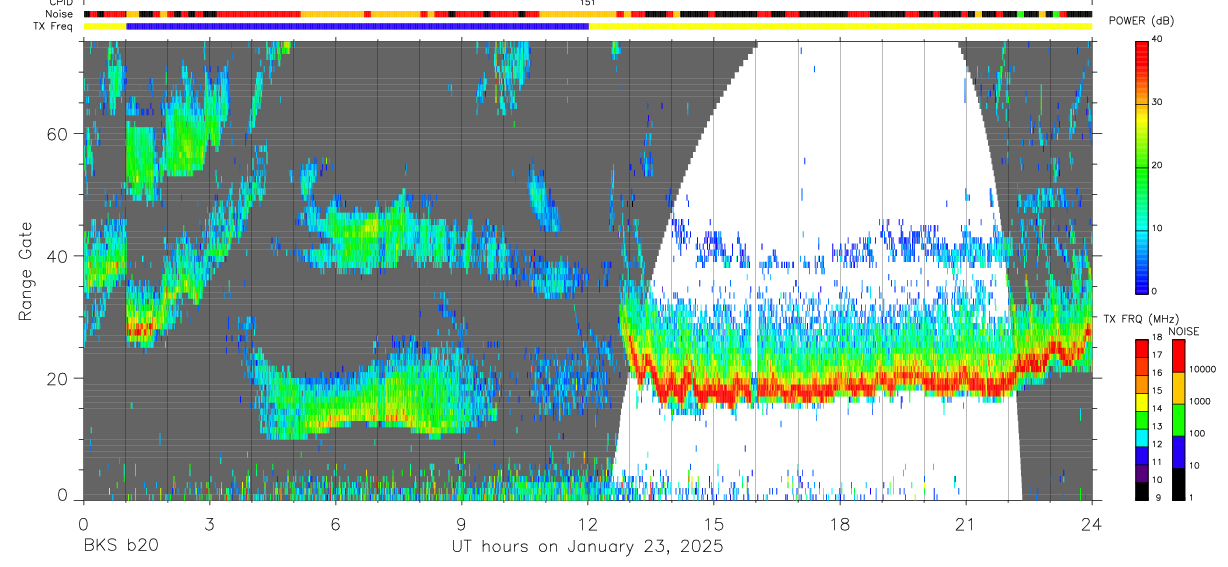
Task: Click the x-axis tick label "6"
Action: [x=335, y=522]
